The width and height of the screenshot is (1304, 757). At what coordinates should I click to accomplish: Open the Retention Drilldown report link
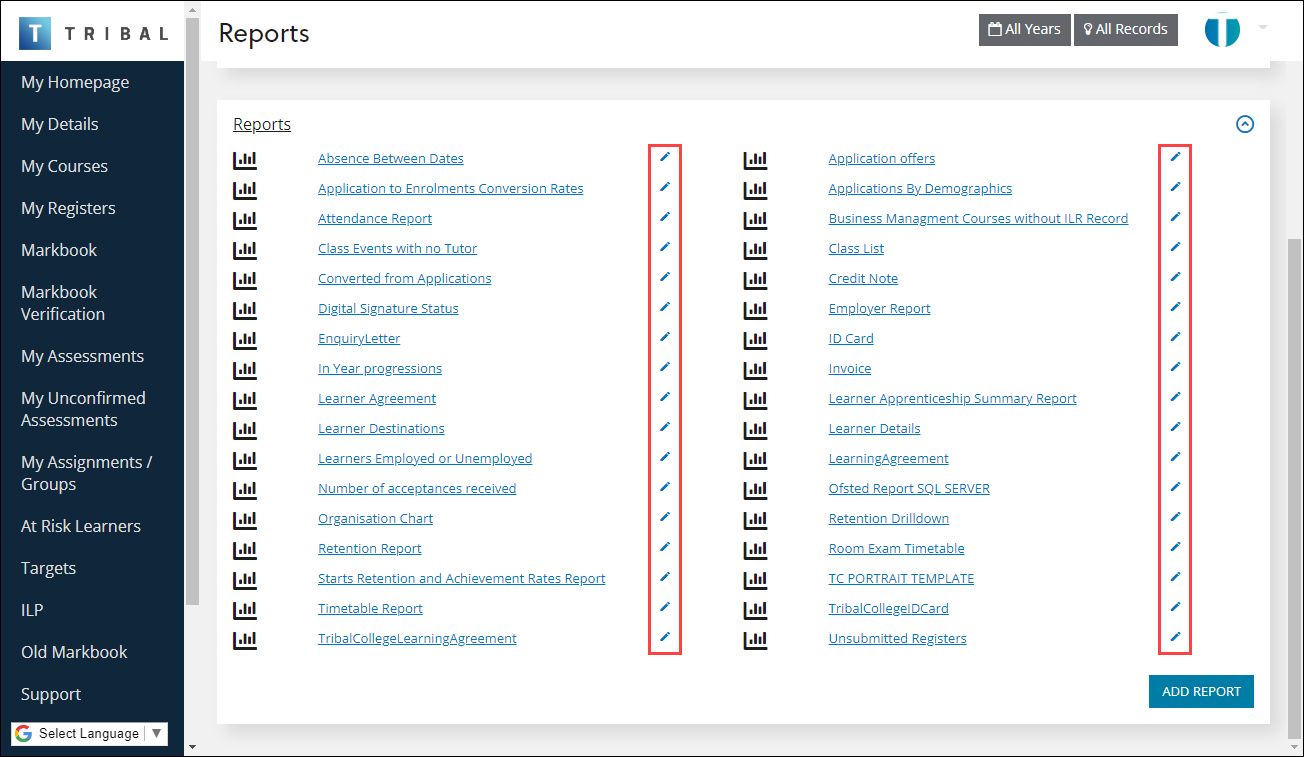click(x=888, y=518)
